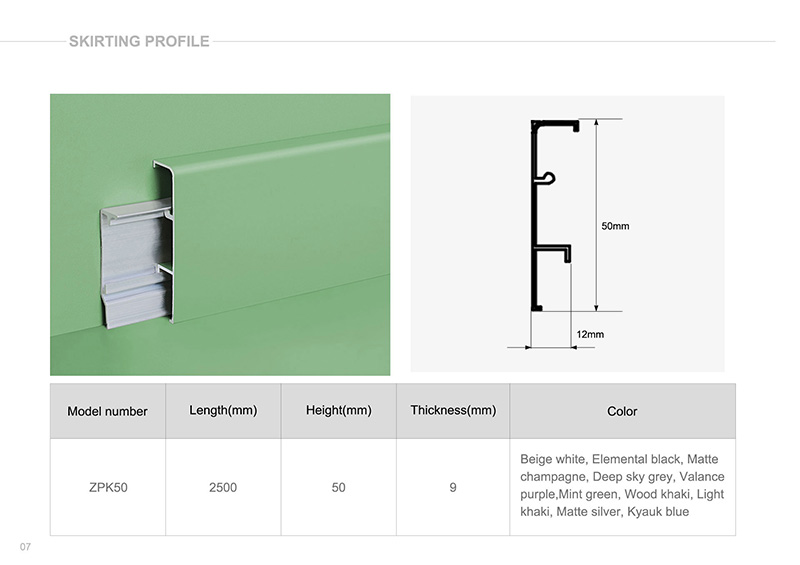800x565 pixels.
Task: Click the Color column header
Action: [622, 411]
